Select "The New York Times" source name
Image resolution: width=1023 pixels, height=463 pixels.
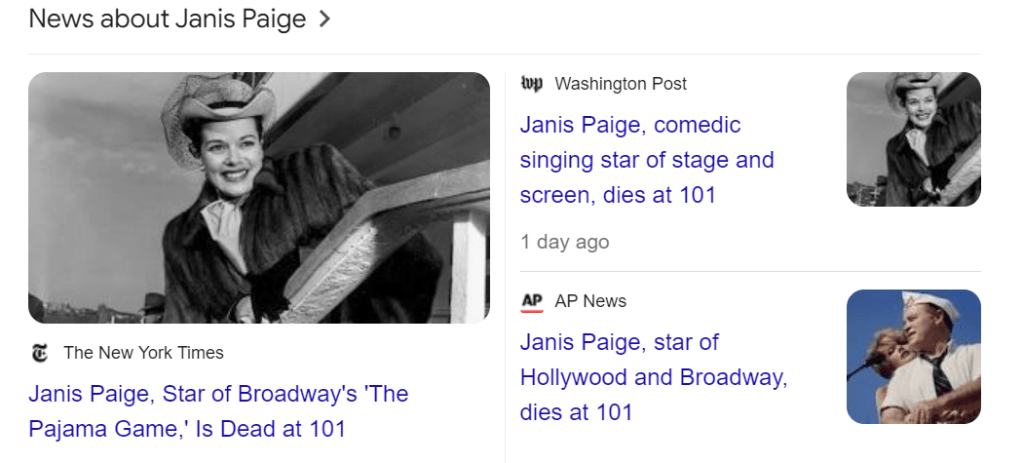(143, 352)
